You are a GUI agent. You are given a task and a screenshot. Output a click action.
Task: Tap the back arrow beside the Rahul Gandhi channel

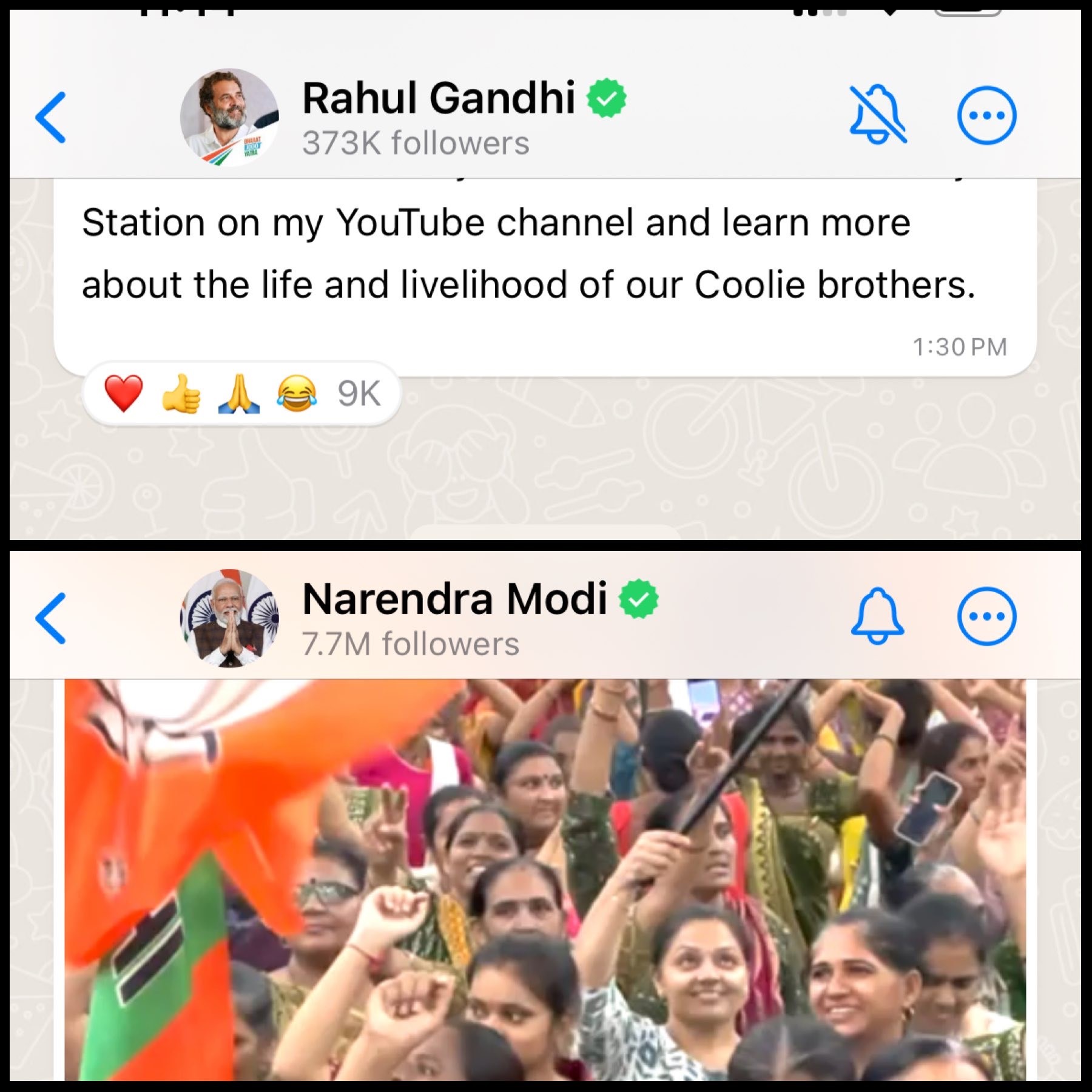pyautogui.click(x=51, y=118)
